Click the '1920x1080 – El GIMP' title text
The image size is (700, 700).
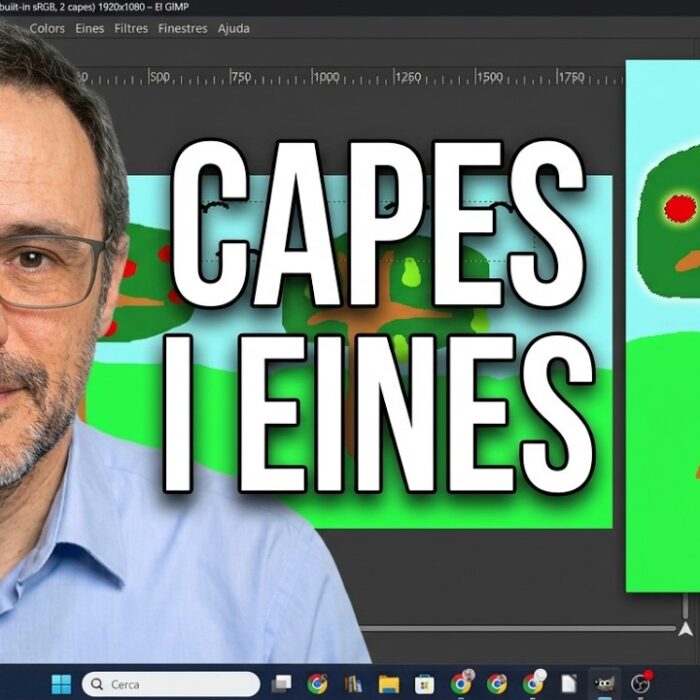(x=146, y=7)
